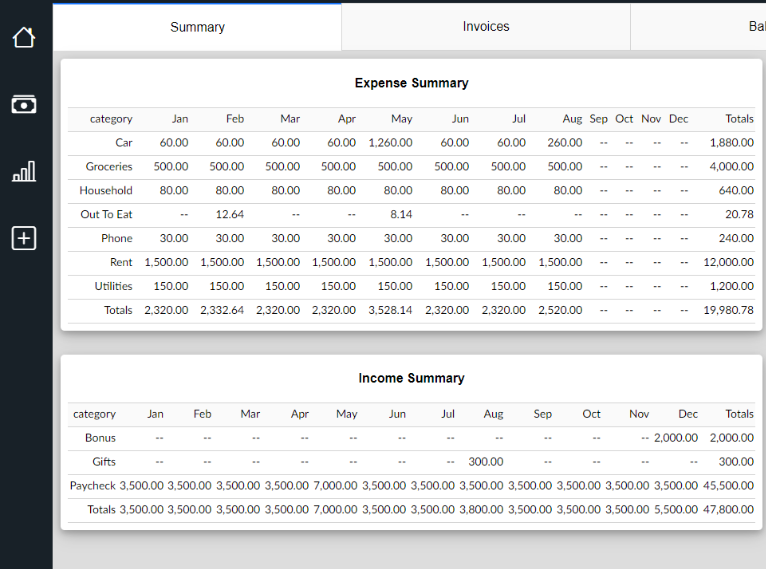Select the Groceries expense category

pyautogui.click(x=109, y=167)
